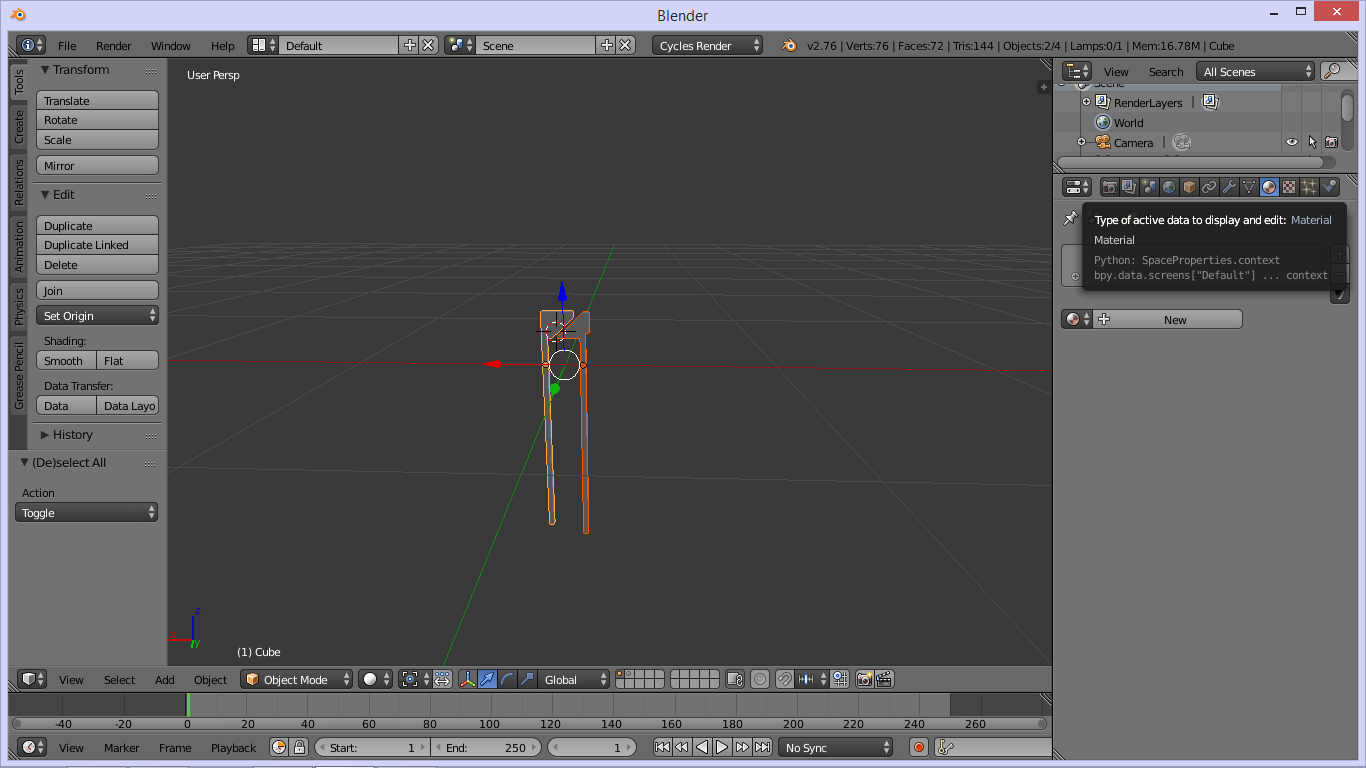Select the translate manipulator arrow icon
Screen dimensions: 1366x768
(487, 679)
